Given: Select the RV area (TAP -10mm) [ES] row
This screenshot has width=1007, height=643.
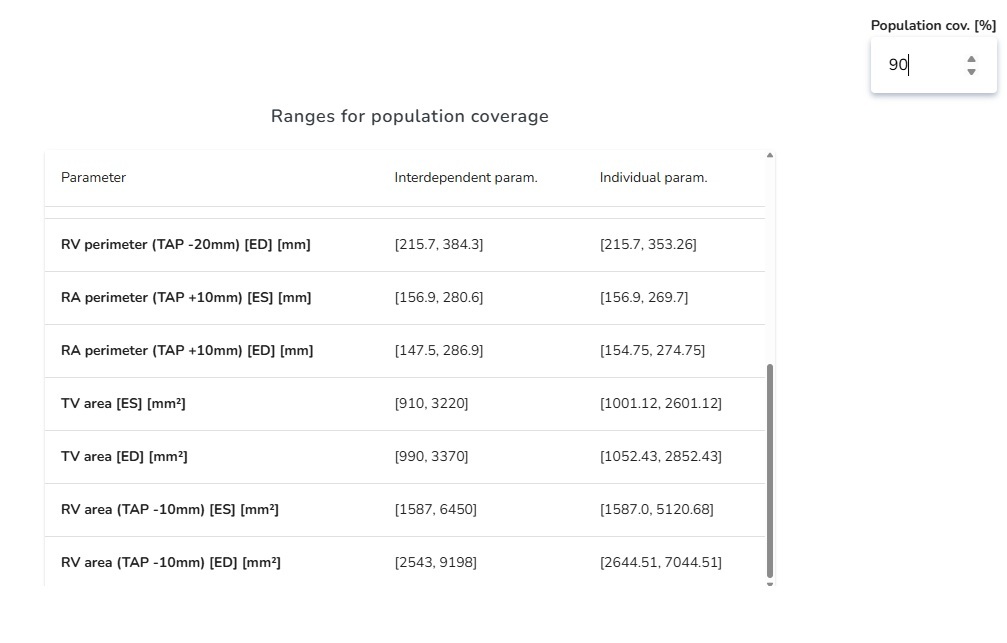Looking at the screenshot, I should [x=170, y=509].
